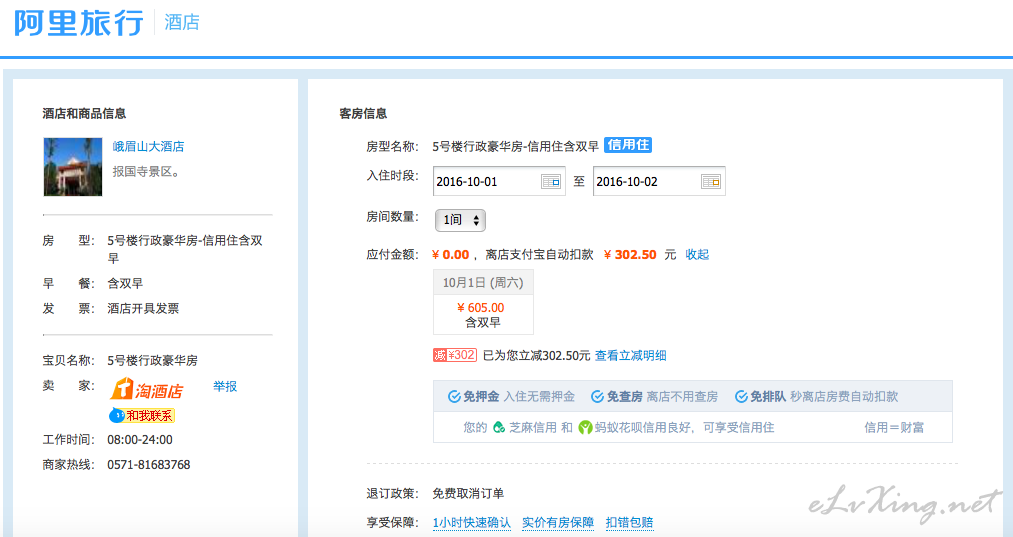Click the ¥302.50 auto-deduction amount

pyautogui.click(x=630, y=255)
